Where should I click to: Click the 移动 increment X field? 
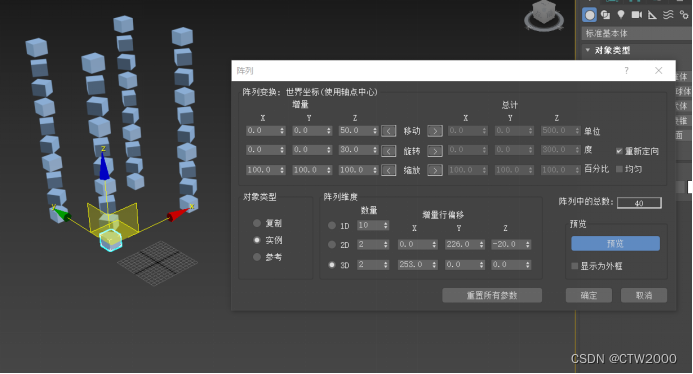click(x=262, y=131)
